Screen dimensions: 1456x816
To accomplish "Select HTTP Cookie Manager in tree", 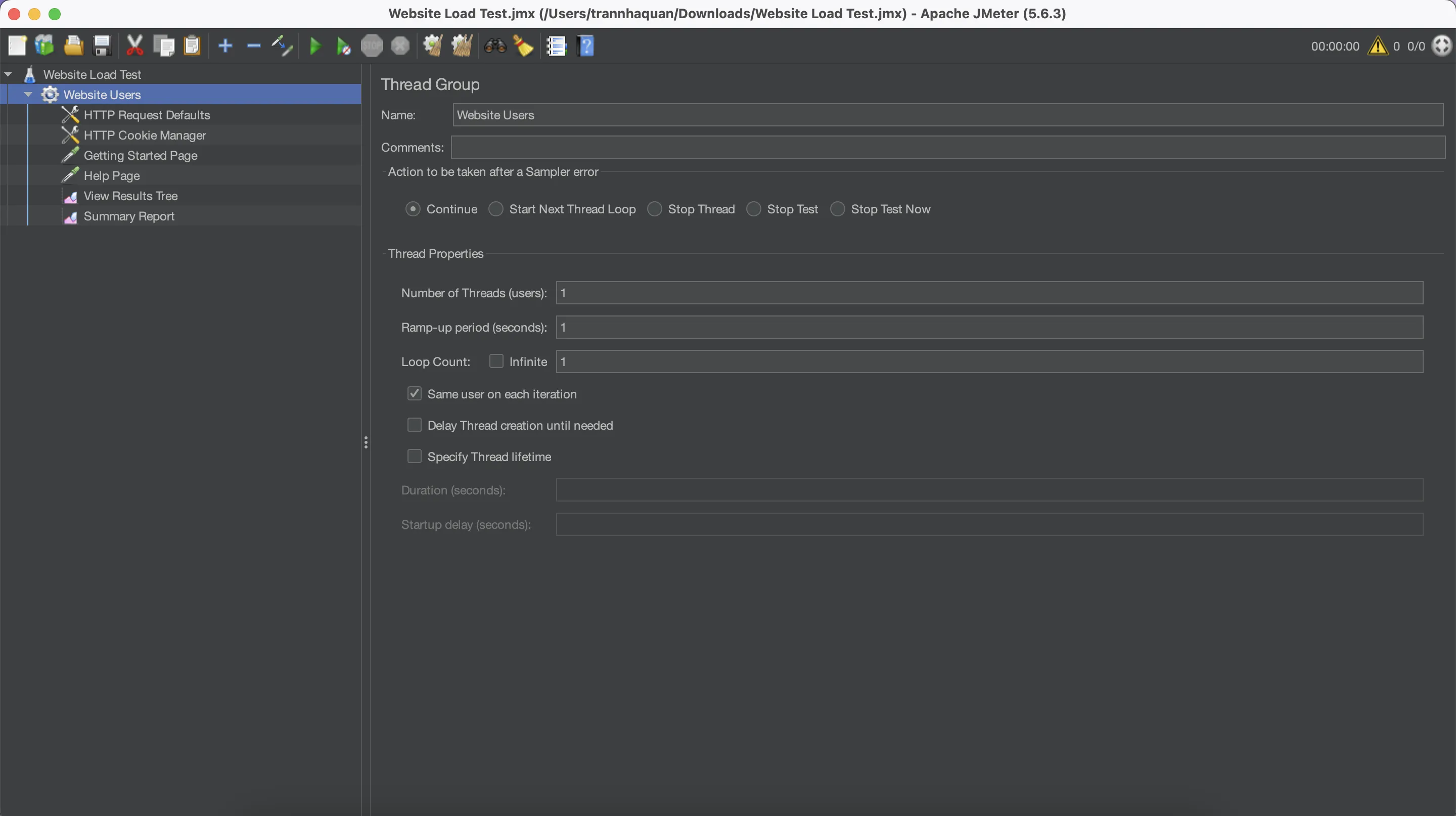I will click(145, 135).
